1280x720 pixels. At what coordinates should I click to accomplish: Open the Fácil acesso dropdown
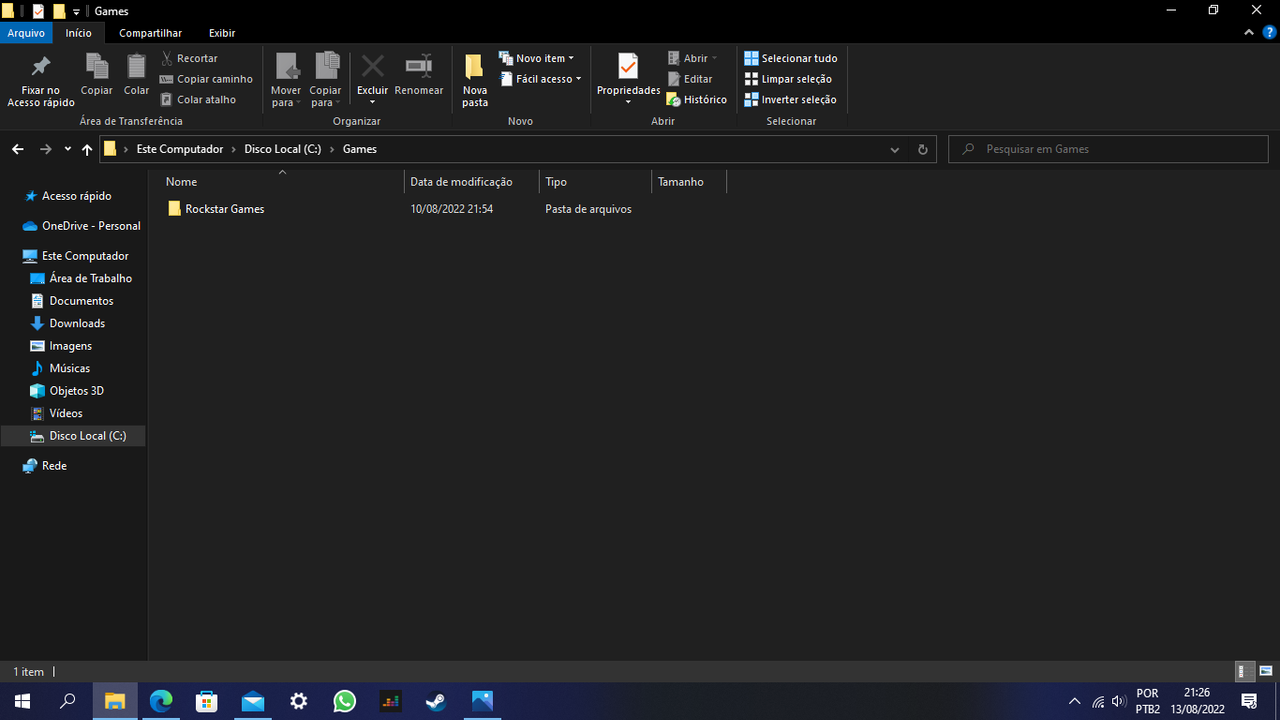coord(540,79)
